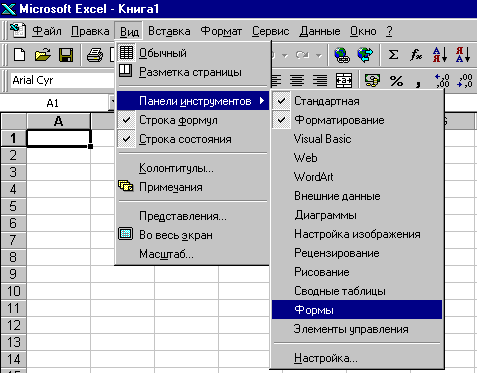Click the New workbook icon
The height and width of the screenshot is (373, 477).
point(19,55)
